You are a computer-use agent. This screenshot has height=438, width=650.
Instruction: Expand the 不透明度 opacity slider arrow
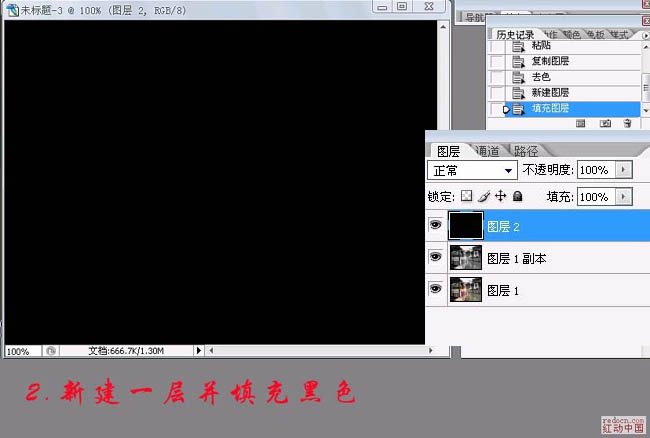626,170
